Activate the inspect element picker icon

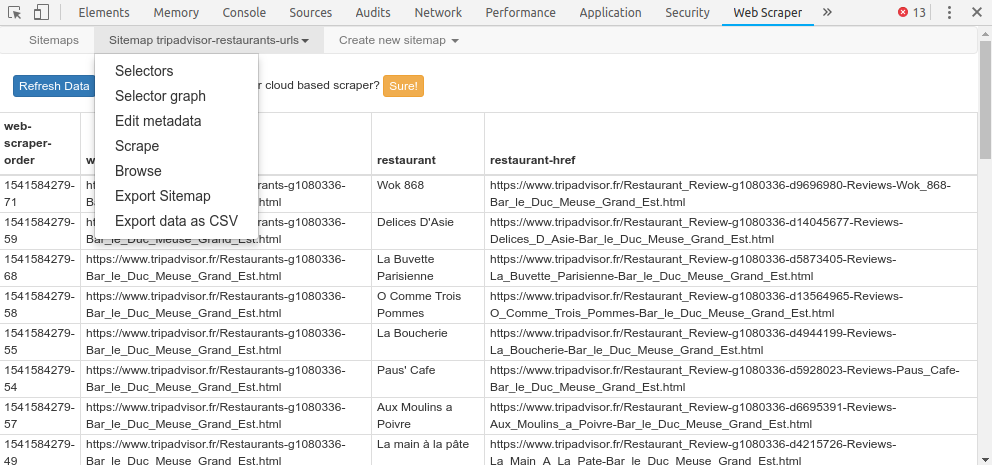[x=15, y=12]
